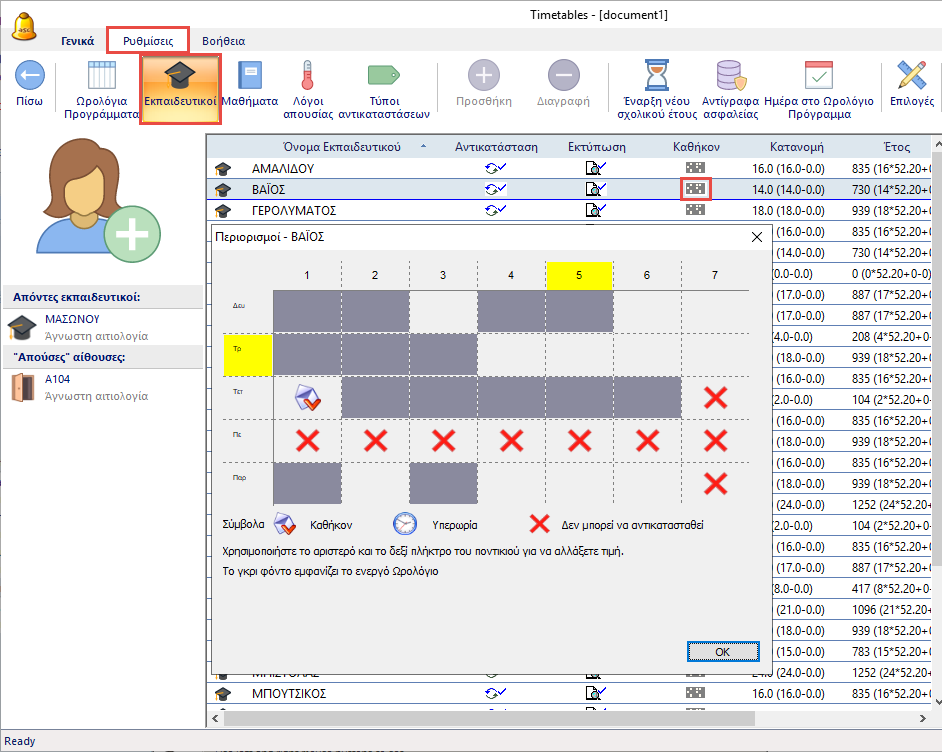
Task: Select the yellow Τρ day row header
Action: click(x=248, y=355)
